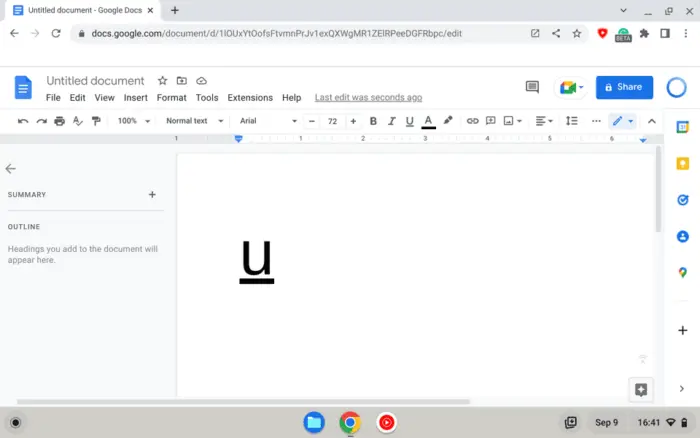Toggle Bold formatting
This screenshot has width=700, height=438.
tap(373, 121)
